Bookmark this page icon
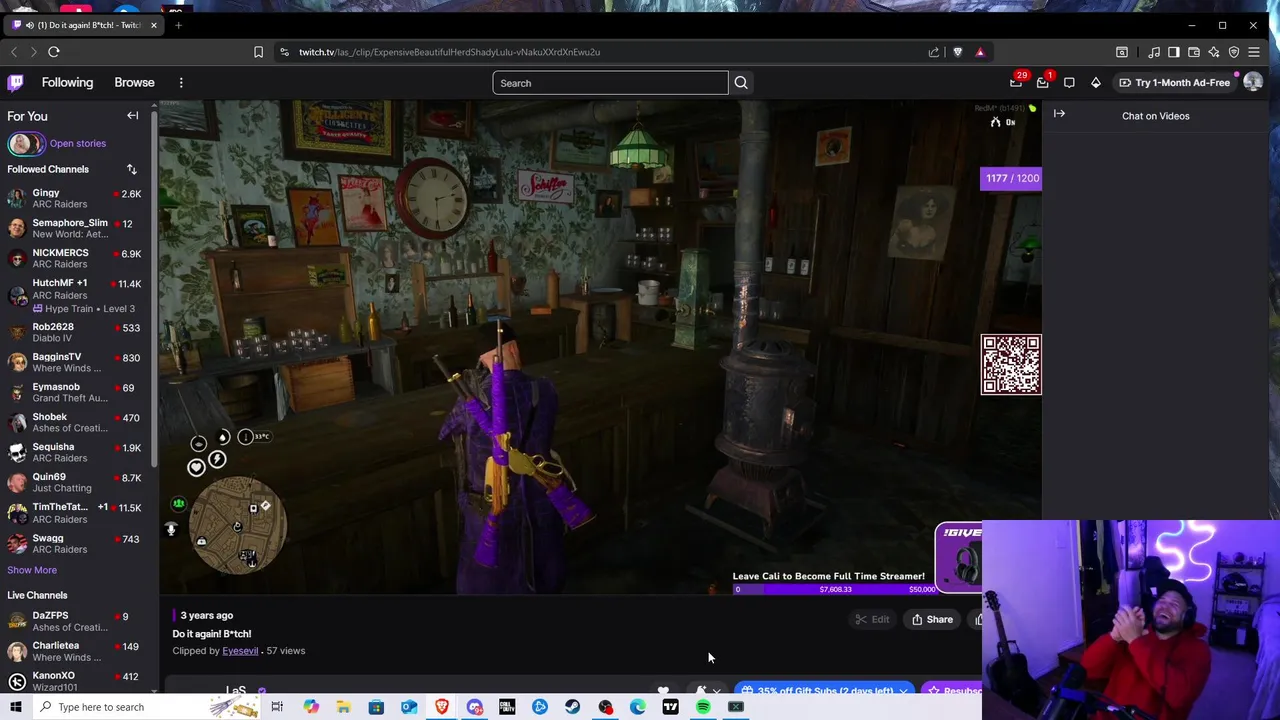 point(258,52)
